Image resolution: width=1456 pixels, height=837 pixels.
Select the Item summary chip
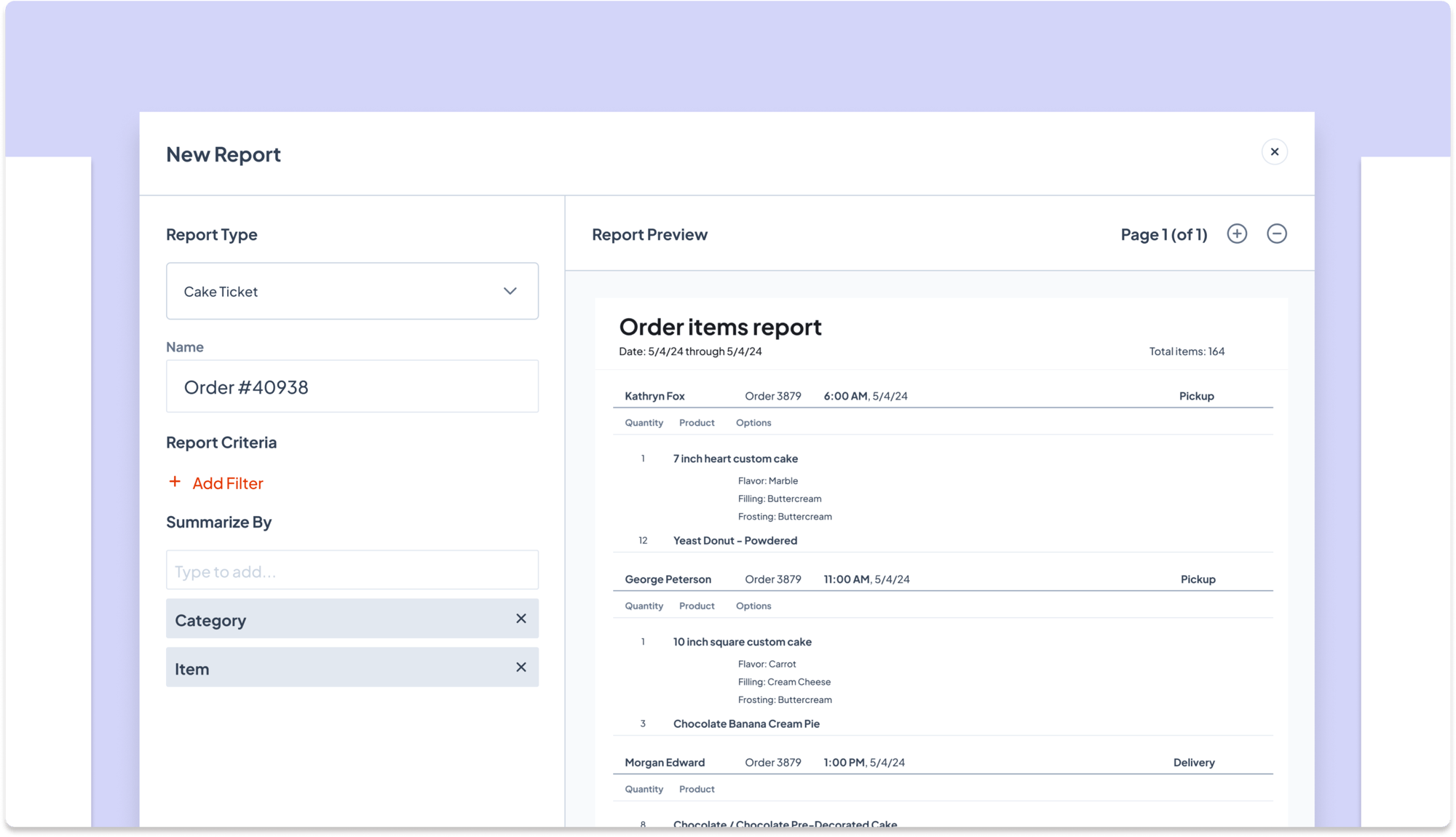(352, 667)
